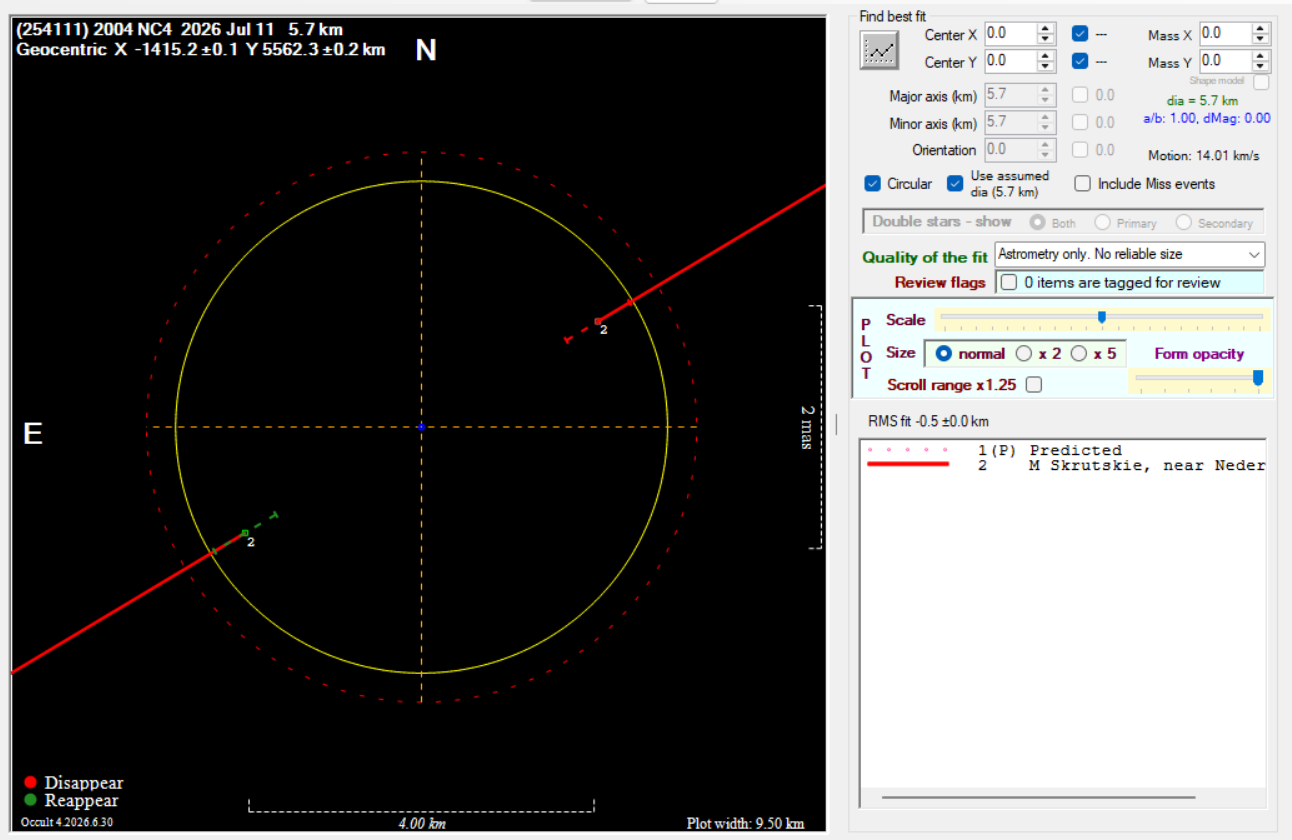1292x840 pixels.
Task: Click the blue center point of the plot
Action: (421, 427)
